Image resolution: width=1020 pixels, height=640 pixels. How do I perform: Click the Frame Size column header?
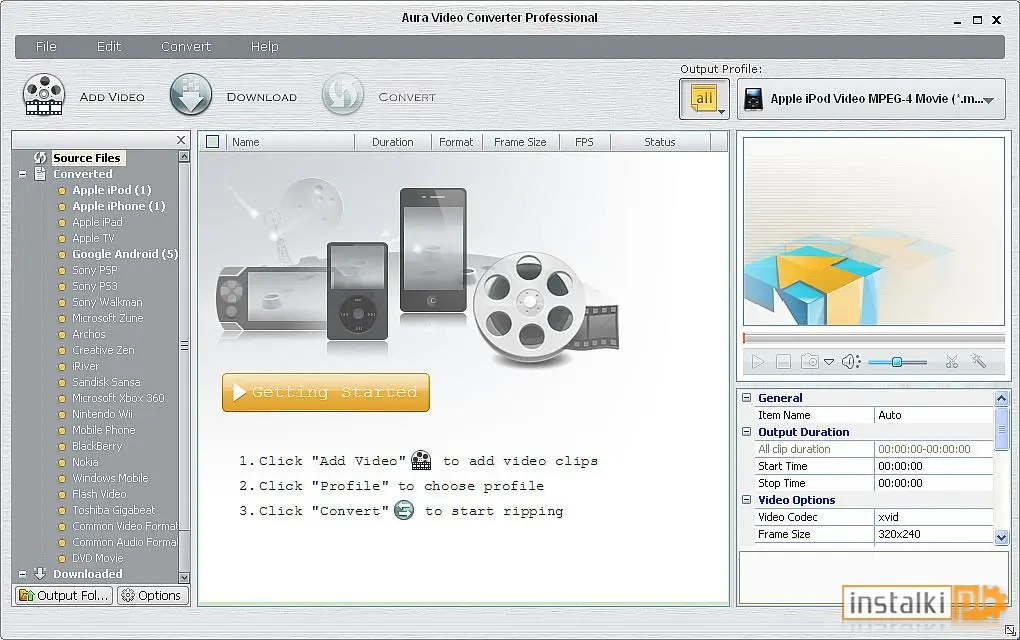tap(520, 142)
